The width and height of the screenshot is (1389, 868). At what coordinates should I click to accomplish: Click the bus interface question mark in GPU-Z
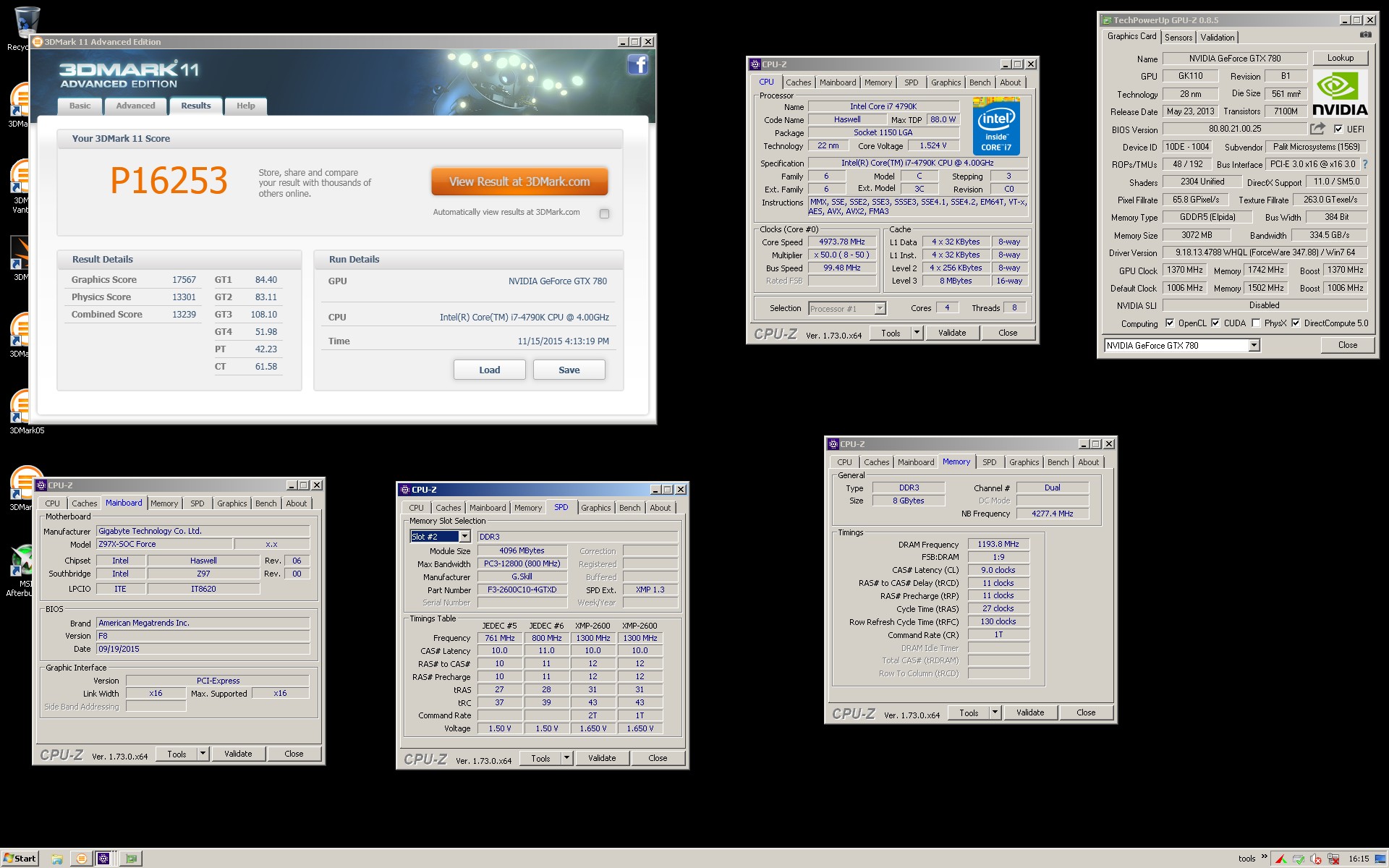(x=1365, y=164)
